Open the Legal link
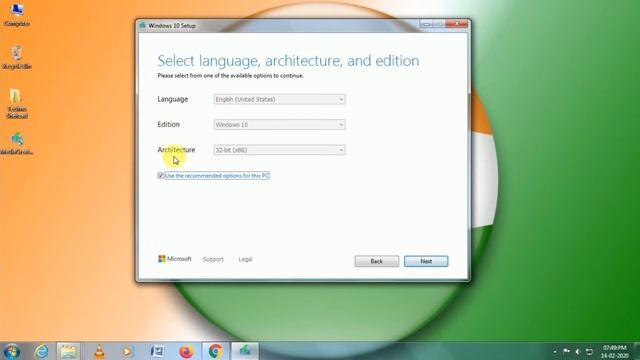This screenshot has height=360, width=640. point(245,259)
